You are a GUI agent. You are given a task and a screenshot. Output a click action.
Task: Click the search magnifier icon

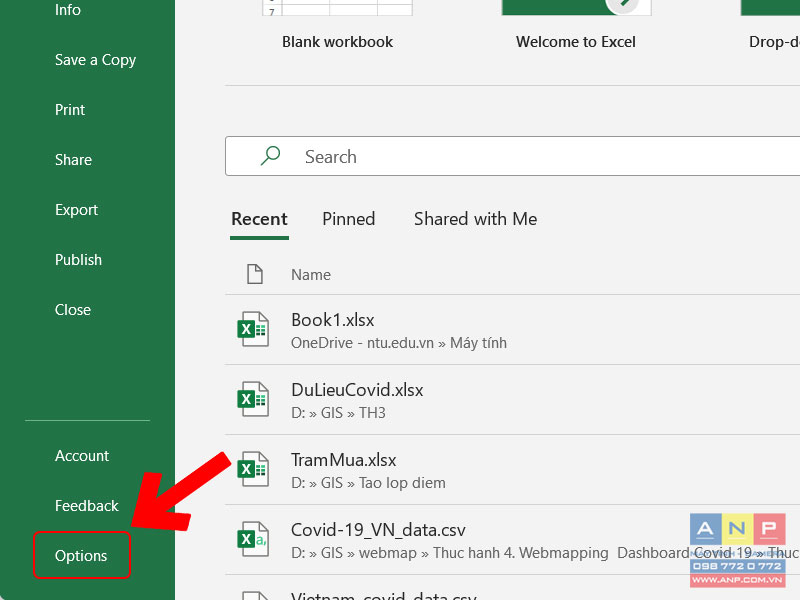(x=270, y=156)
